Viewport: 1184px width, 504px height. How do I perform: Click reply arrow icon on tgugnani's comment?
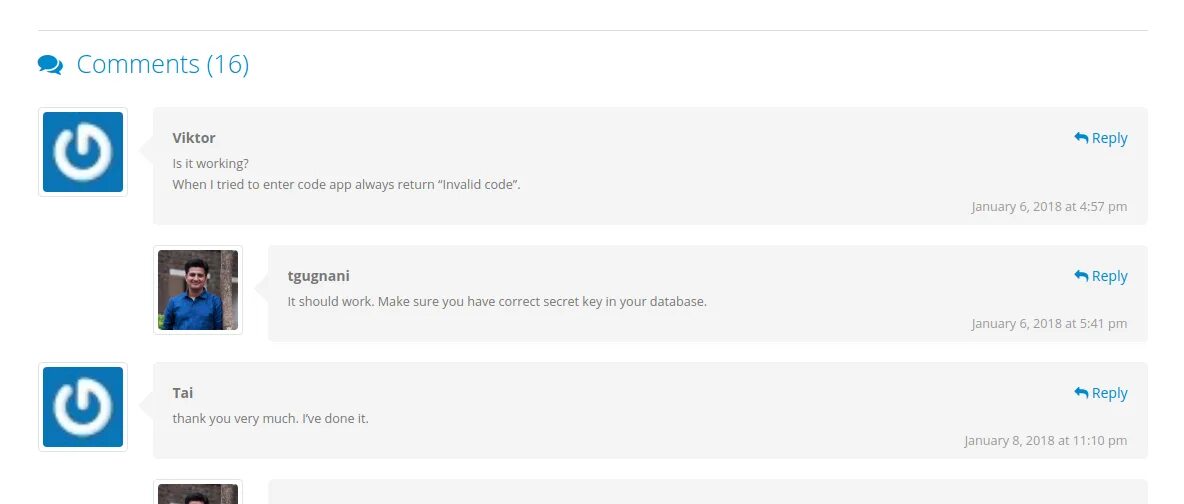pyautogui.click(x=1081, y=276)
